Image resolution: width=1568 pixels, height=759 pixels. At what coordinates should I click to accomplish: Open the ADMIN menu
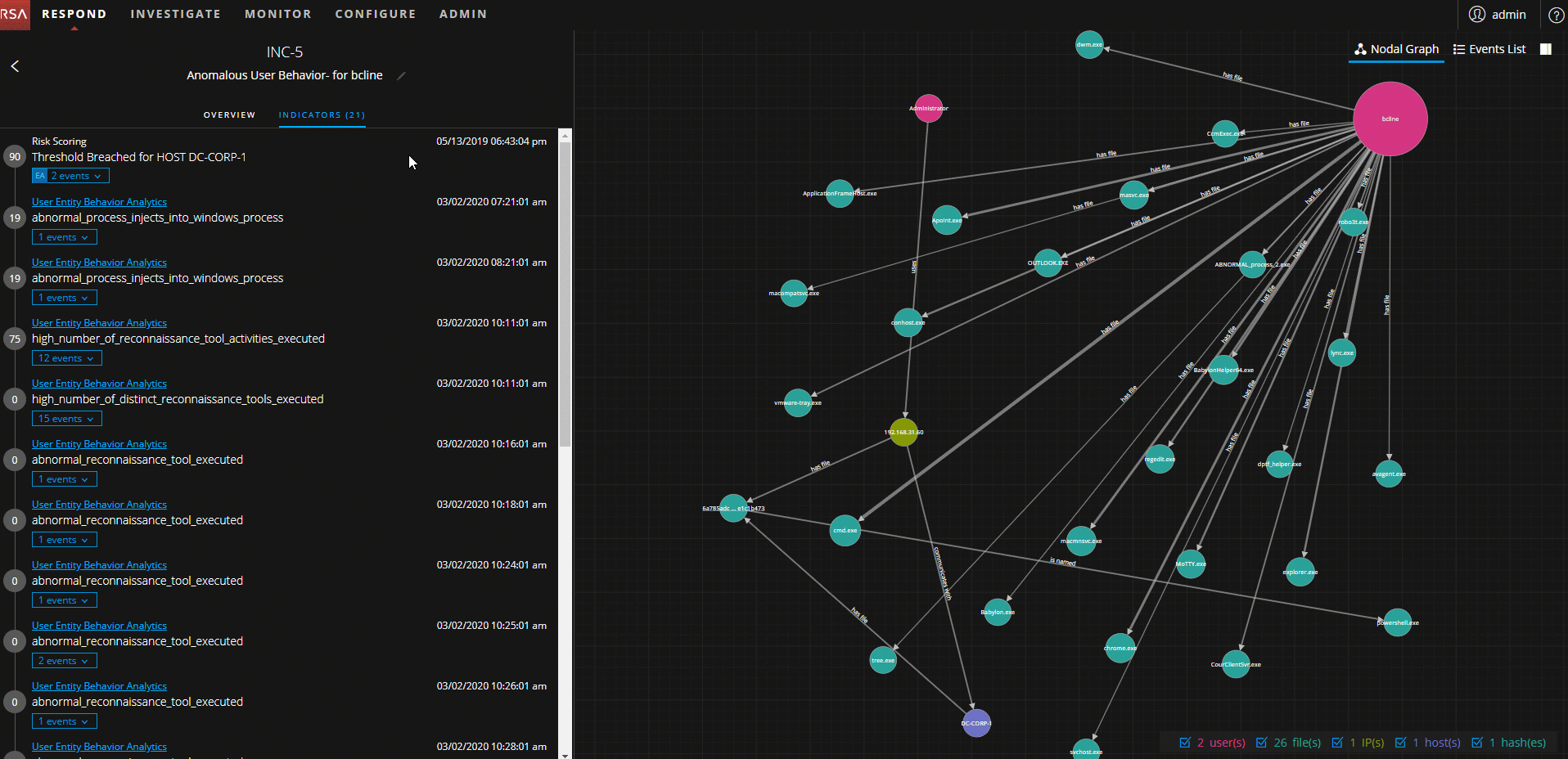pos(463,14)
